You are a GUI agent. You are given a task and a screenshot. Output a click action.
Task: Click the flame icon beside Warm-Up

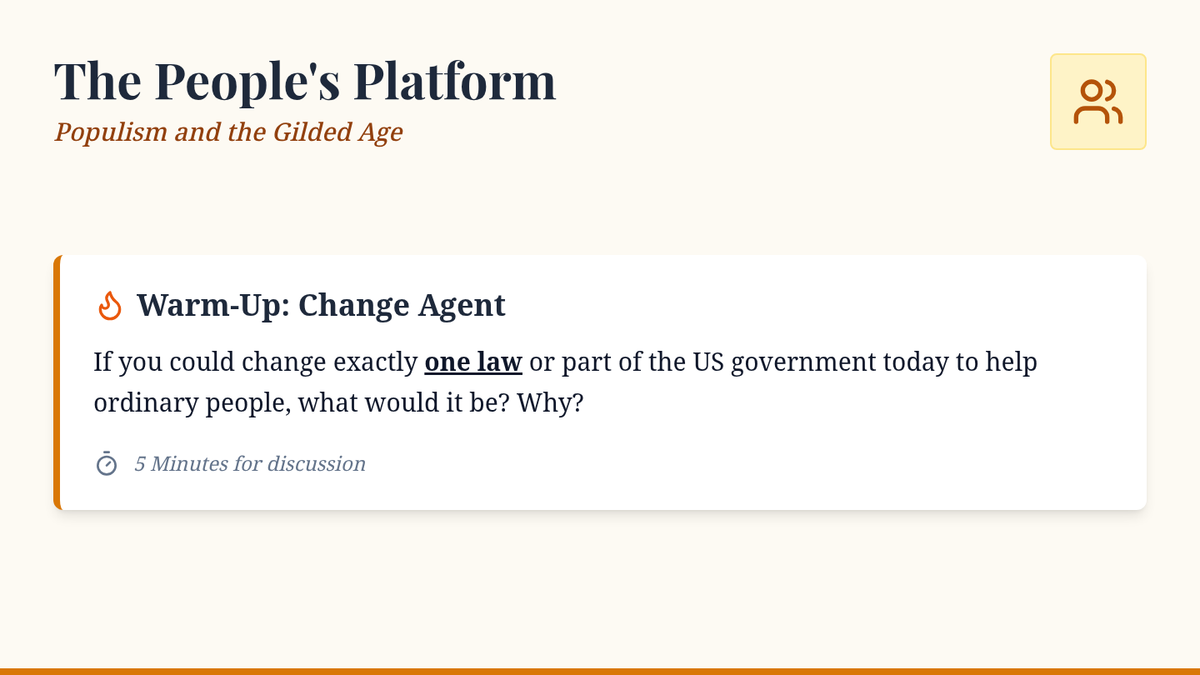coord(110,305)
